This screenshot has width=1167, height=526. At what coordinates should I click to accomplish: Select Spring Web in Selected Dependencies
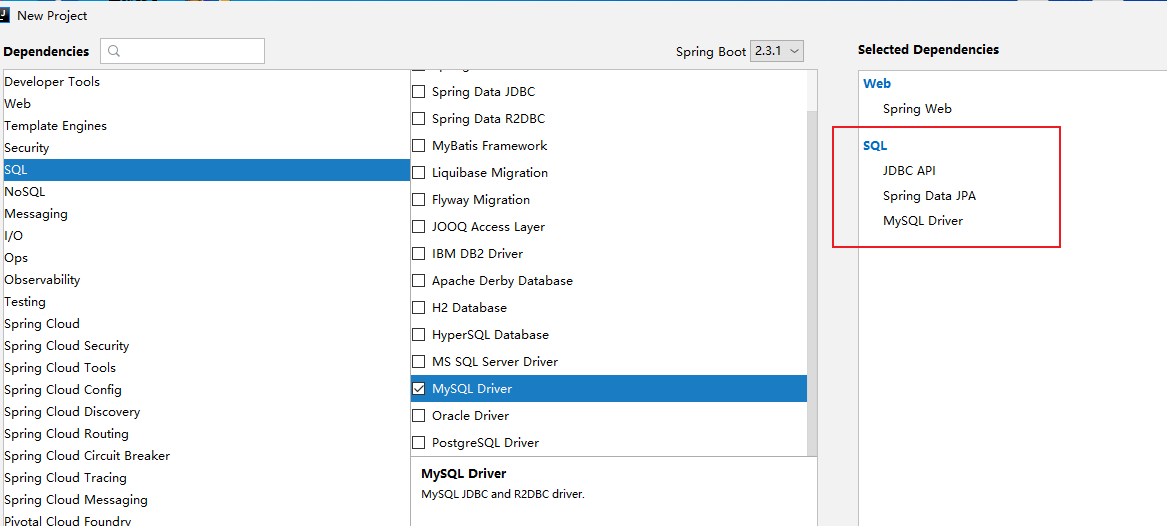[917, 109]
